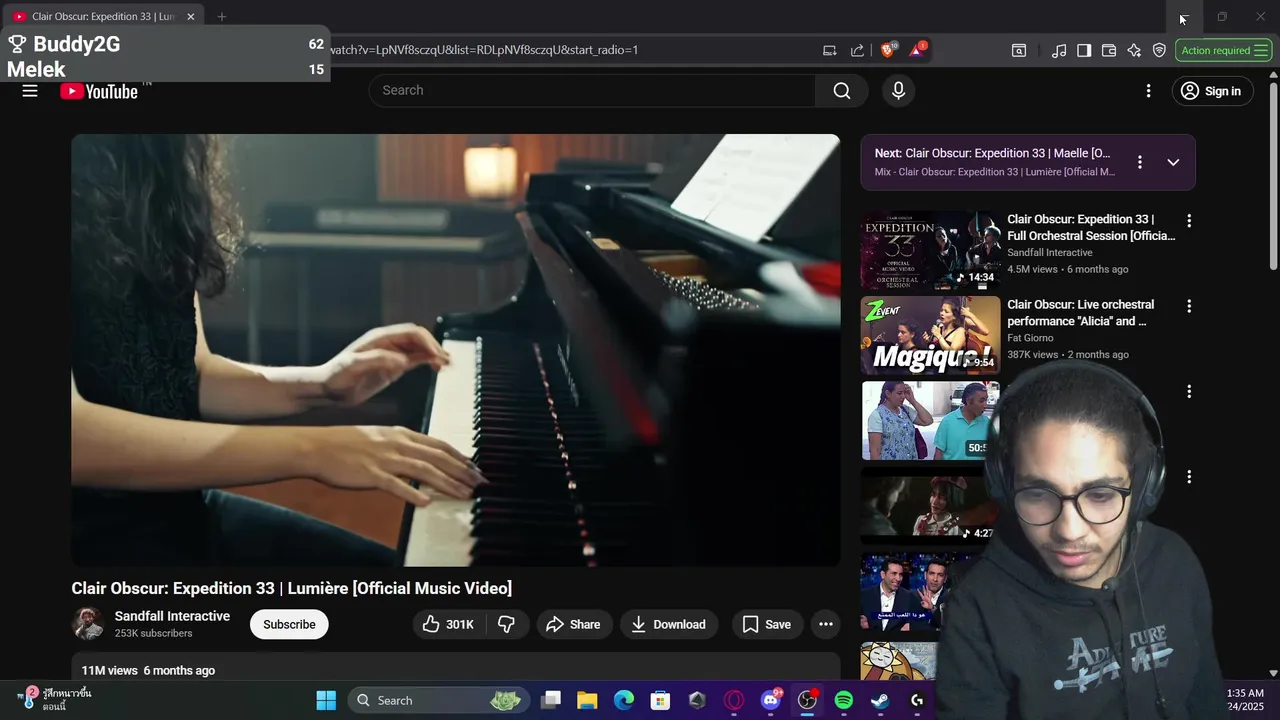1280x720 pixels.
Task: Open the Brave playlist music note icon
Action: pyautogui.click(x=1059, y=50)
